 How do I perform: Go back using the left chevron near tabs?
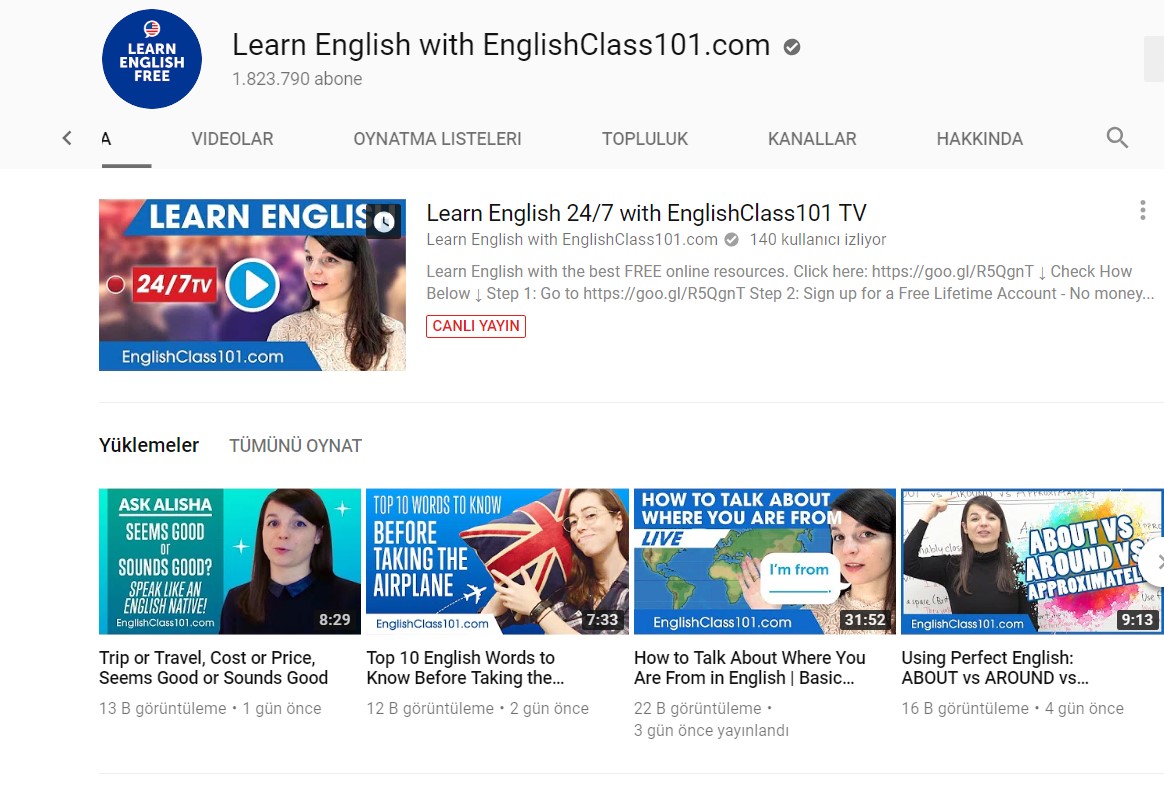click(x=66, y=138)
